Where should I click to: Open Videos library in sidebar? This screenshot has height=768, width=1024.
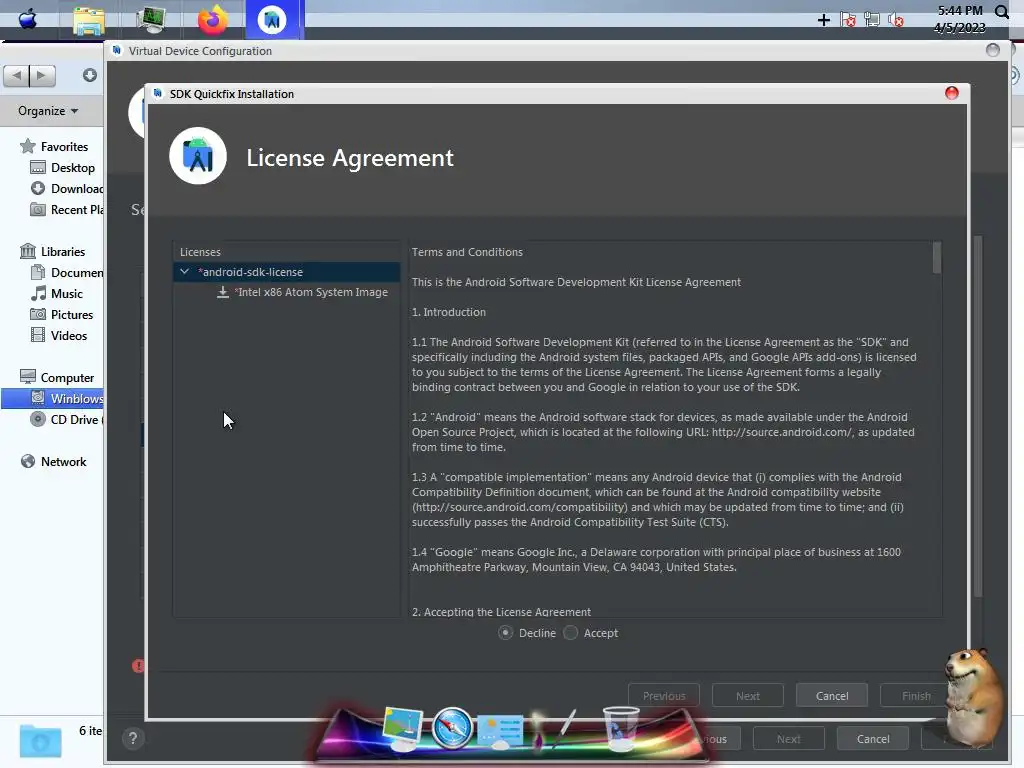point(69,335)
